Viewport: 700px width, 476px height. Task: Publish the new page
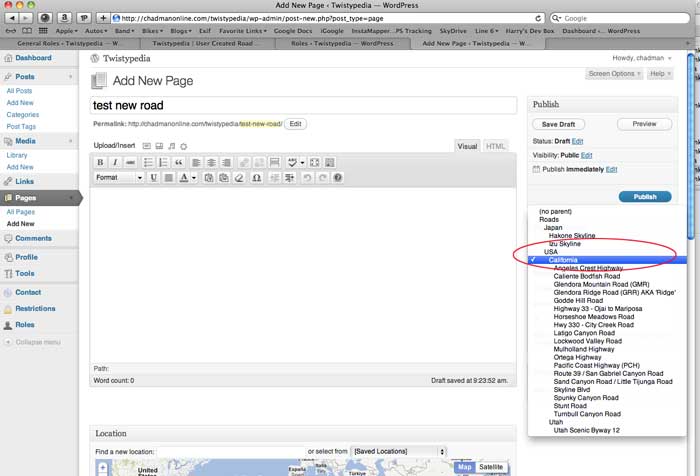click(645, 196)
